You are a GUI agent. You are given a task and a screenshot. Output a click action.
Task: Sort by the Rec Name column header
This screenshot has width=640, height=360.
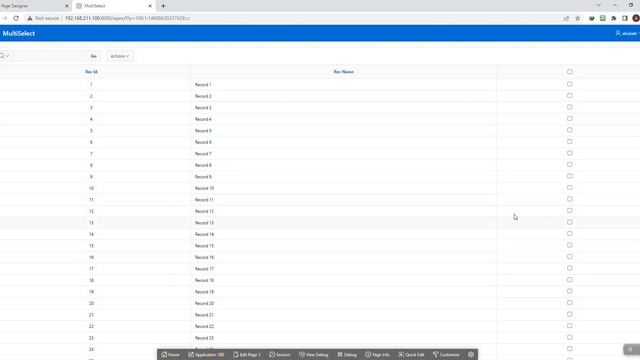pyautogui.click(x=344, y=71)
